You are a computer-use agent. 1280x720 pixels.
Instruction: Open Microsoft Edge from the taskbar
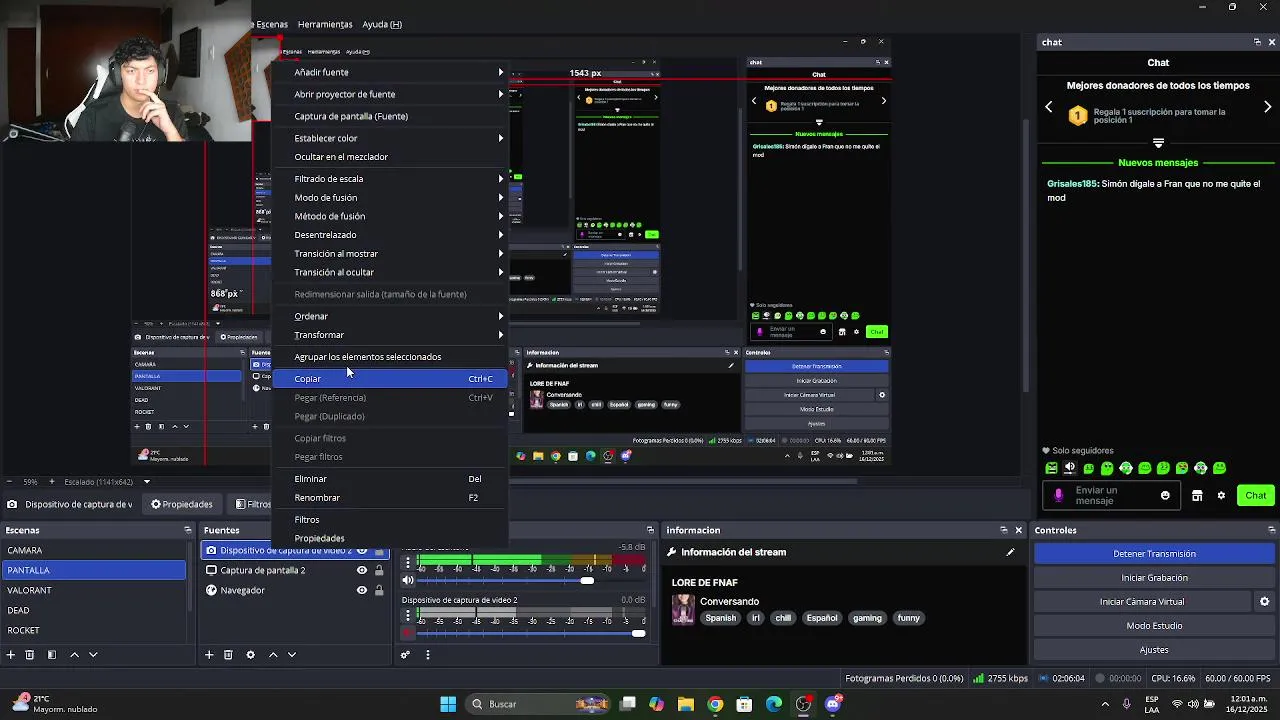(x=774, y=704)
